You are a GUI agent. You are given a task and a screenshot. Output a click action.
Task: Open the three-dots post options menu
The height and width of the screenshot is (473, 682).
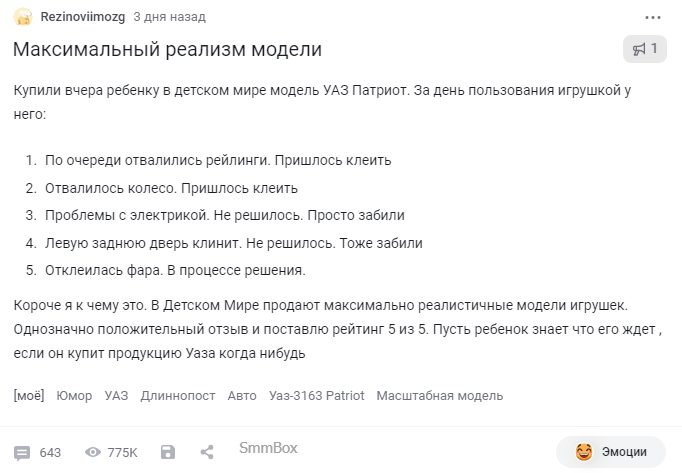(652, 17)
